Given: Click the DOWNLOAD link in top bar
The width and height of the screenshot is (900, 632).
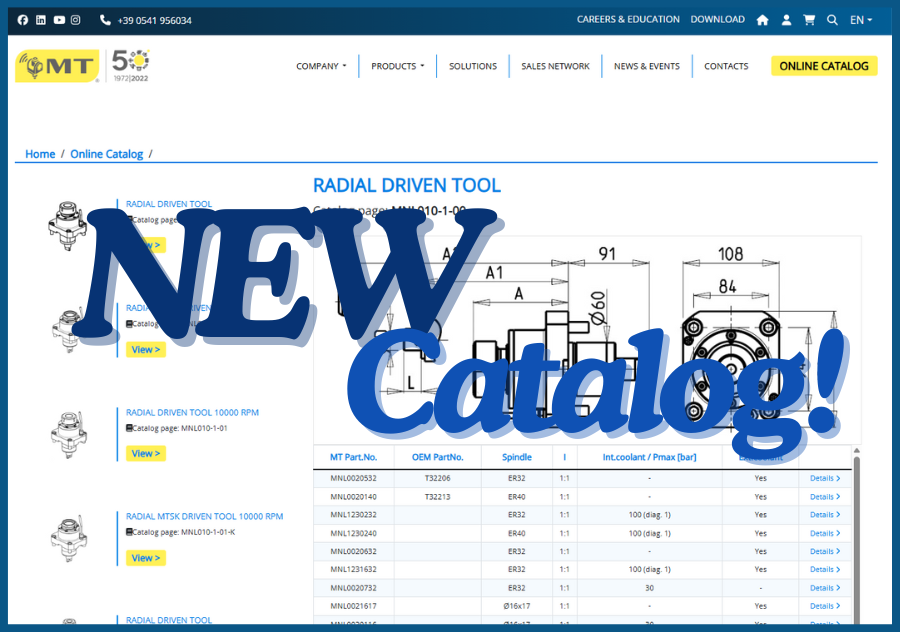Looking at the screenshot, I should point(717,19).
